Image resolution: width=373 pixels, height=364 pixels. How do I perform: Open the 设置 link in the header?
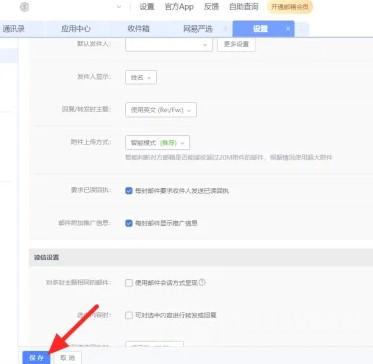pos(147,7)
